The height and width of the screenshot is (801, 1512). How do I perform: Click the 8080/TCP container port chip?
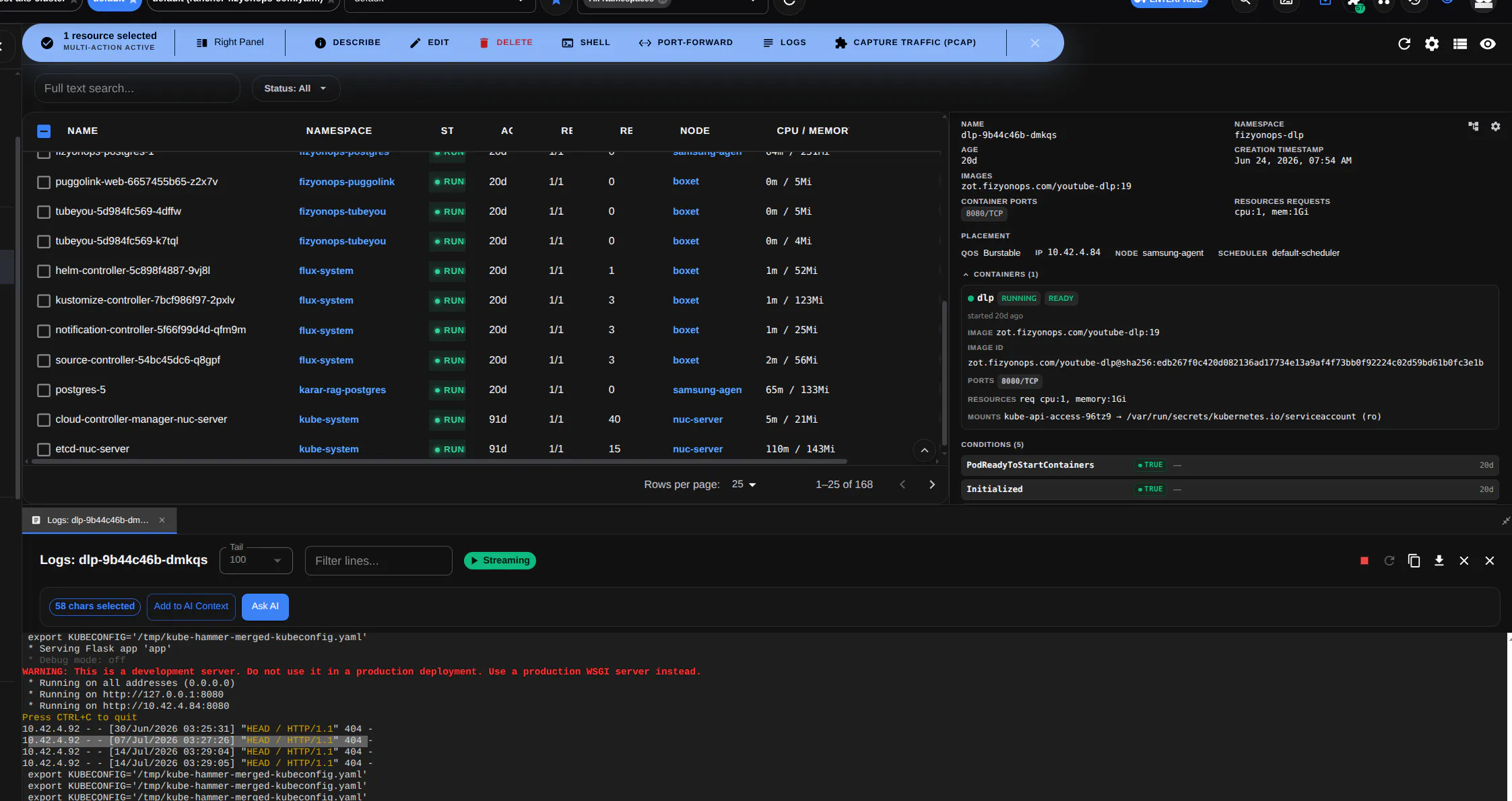[x=984, y=213]
